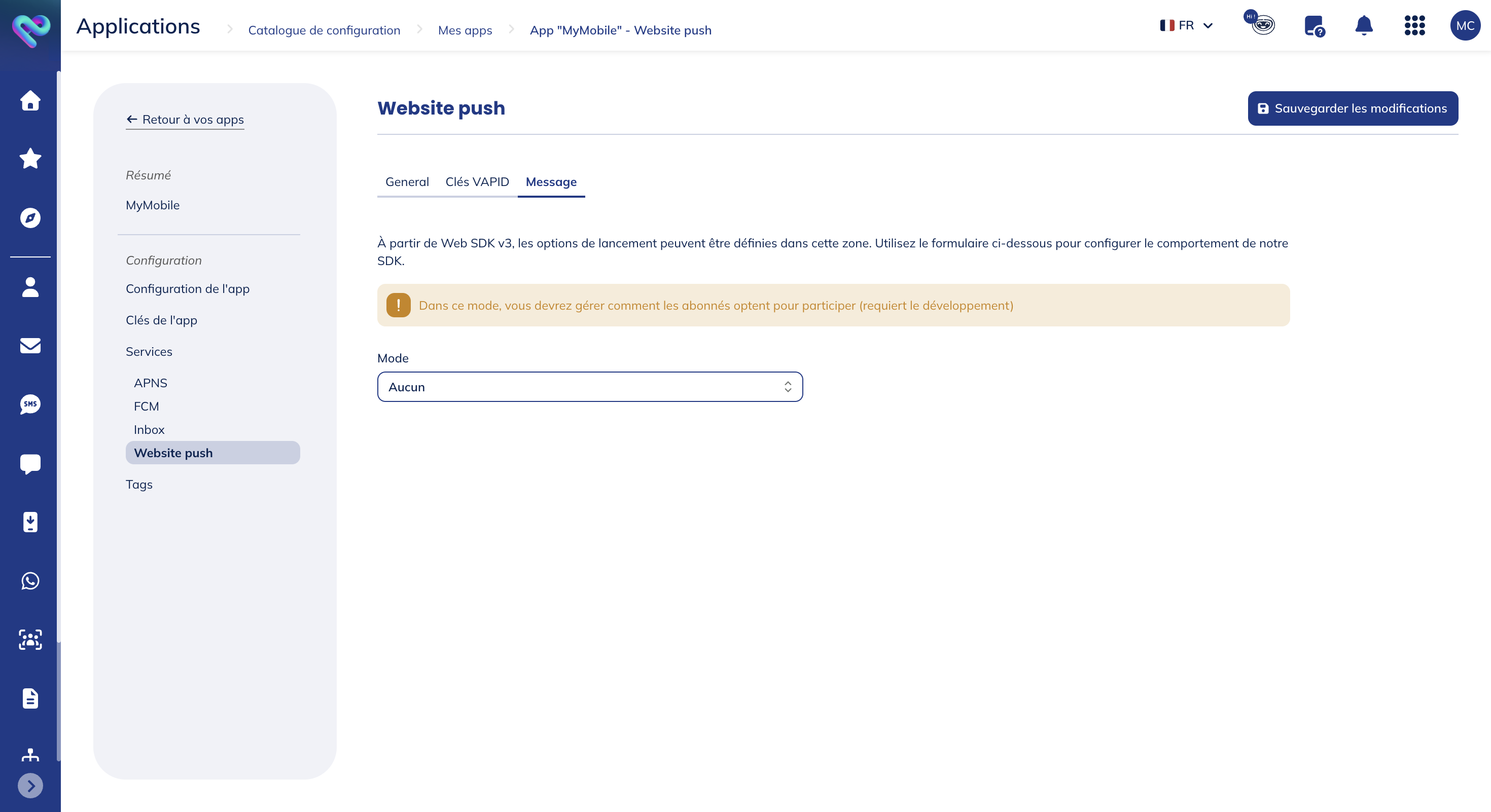Click Mes apps breadcrumb link

click(x=465, y=30)
